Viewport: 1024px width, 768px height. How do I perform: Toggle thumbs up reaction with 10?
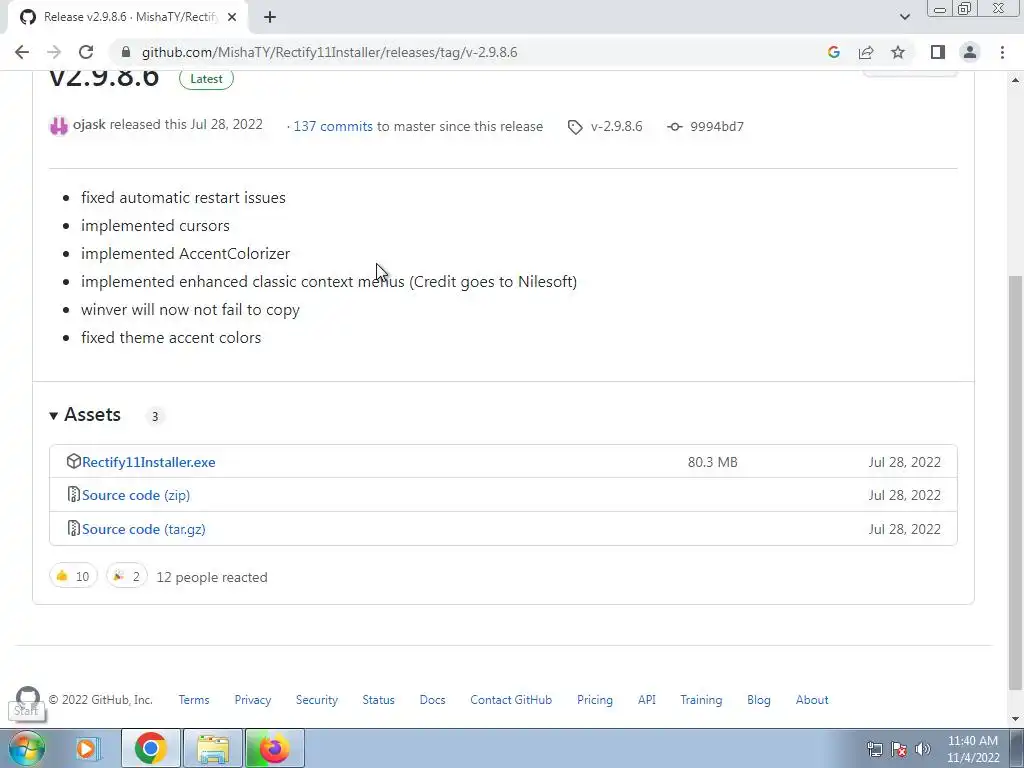(x=73, y=576)
